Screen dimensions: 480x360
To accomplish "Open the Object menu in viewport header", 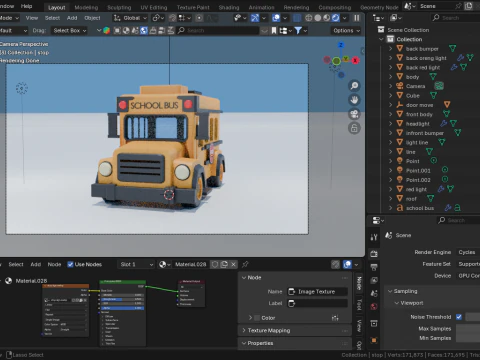I will click(x=92, y=18).
